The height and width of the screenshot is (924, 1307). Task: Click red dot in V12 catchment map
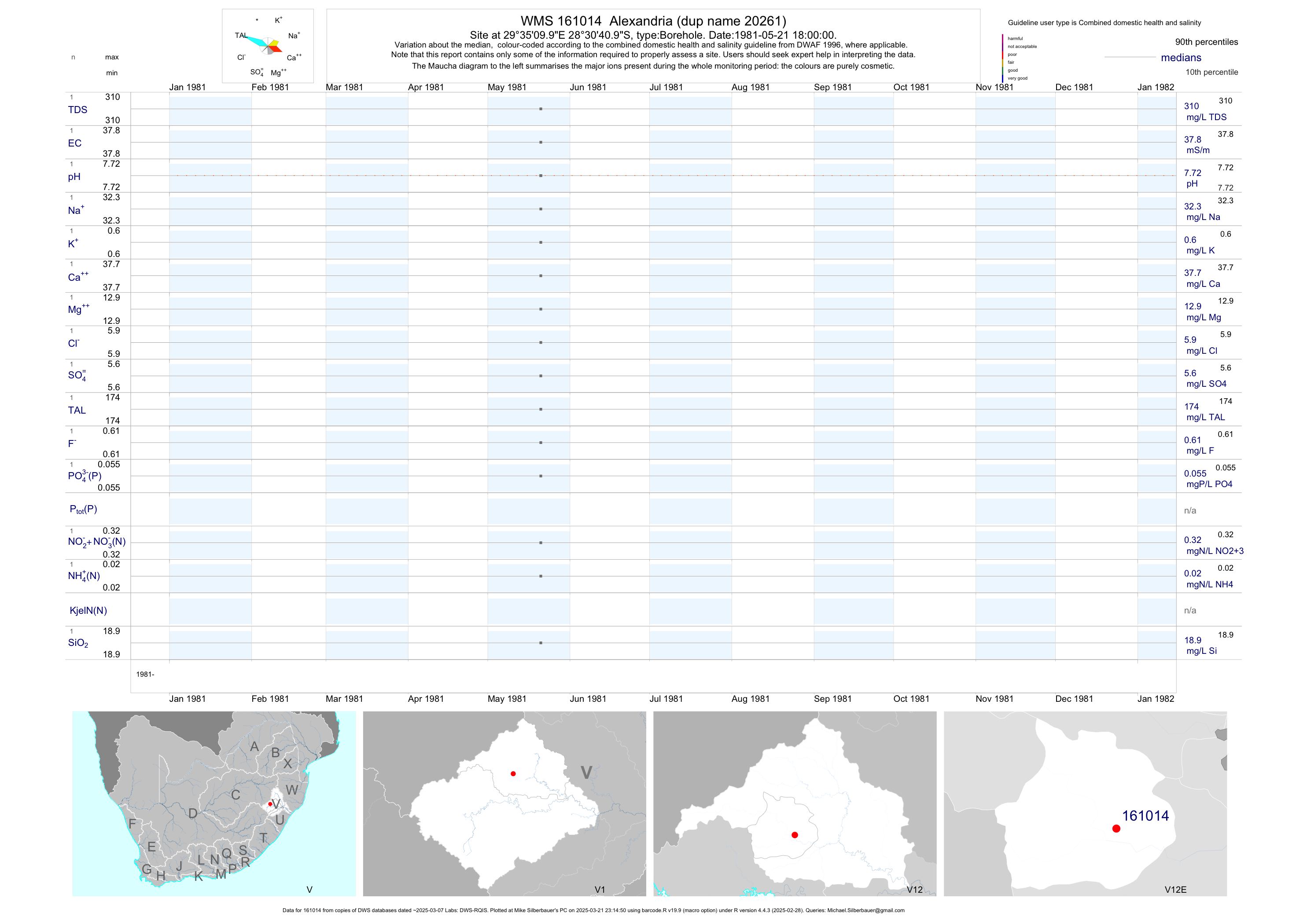coord(795,835)
